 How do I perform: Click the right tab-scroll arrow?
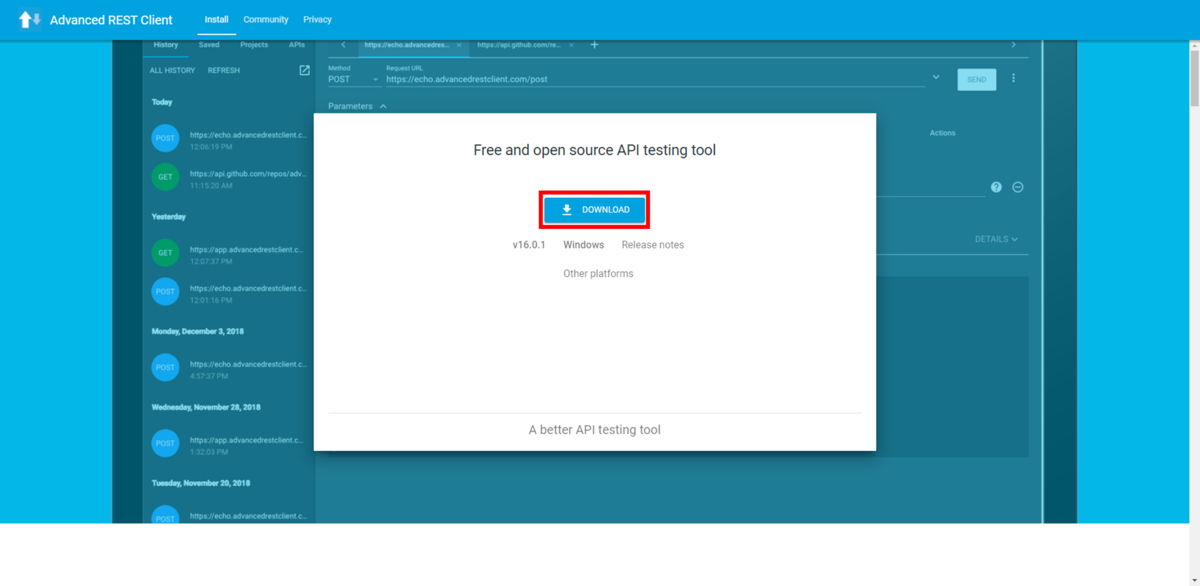(1013, 45)
